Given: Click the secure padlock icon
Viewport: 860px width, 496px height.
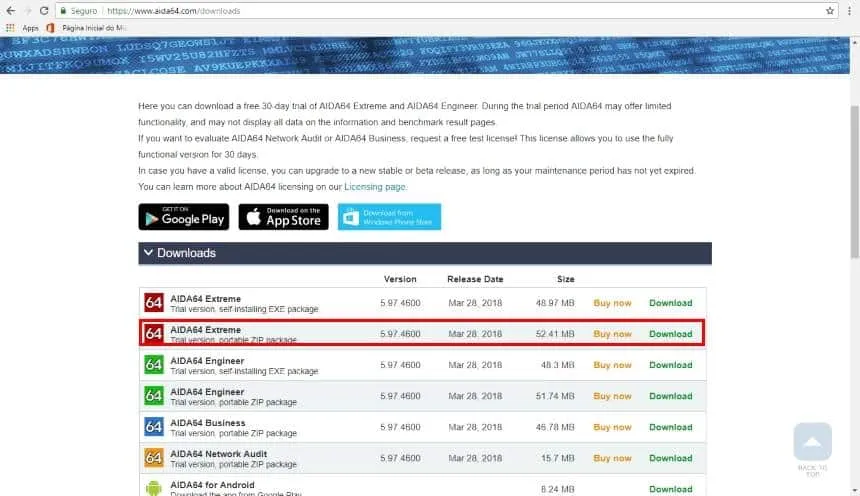Looking at the screenshot, I should [x=63, y=10].
